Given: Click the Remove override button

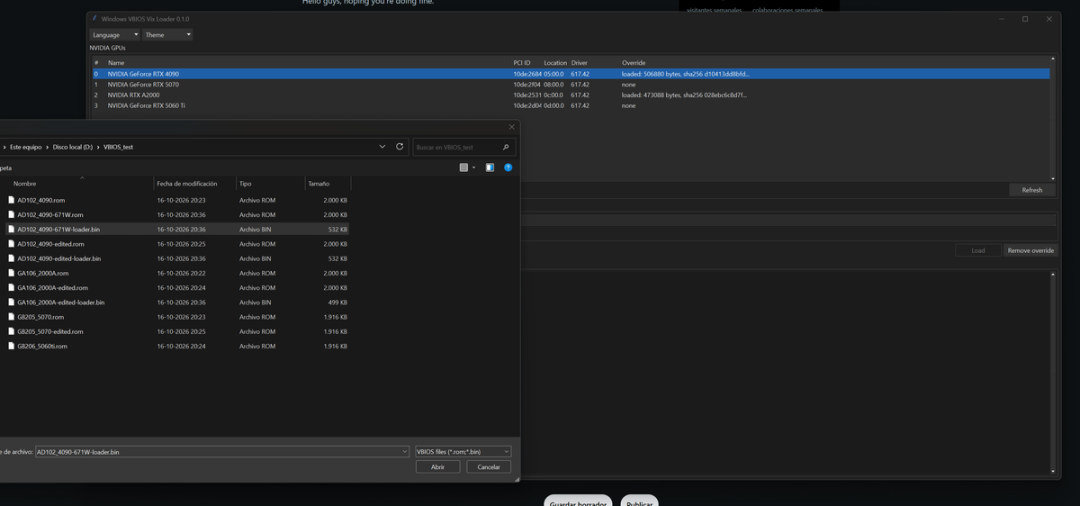Looking at the screenshot, I should pos(1030,251).
